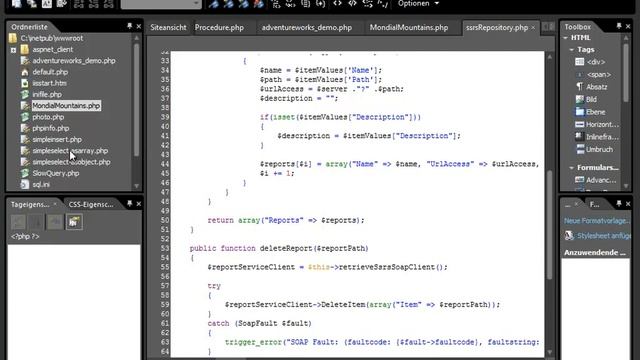640x360 pixels.
Task: Switch to the Siteansicht tab
Action: tap(168, 27)
